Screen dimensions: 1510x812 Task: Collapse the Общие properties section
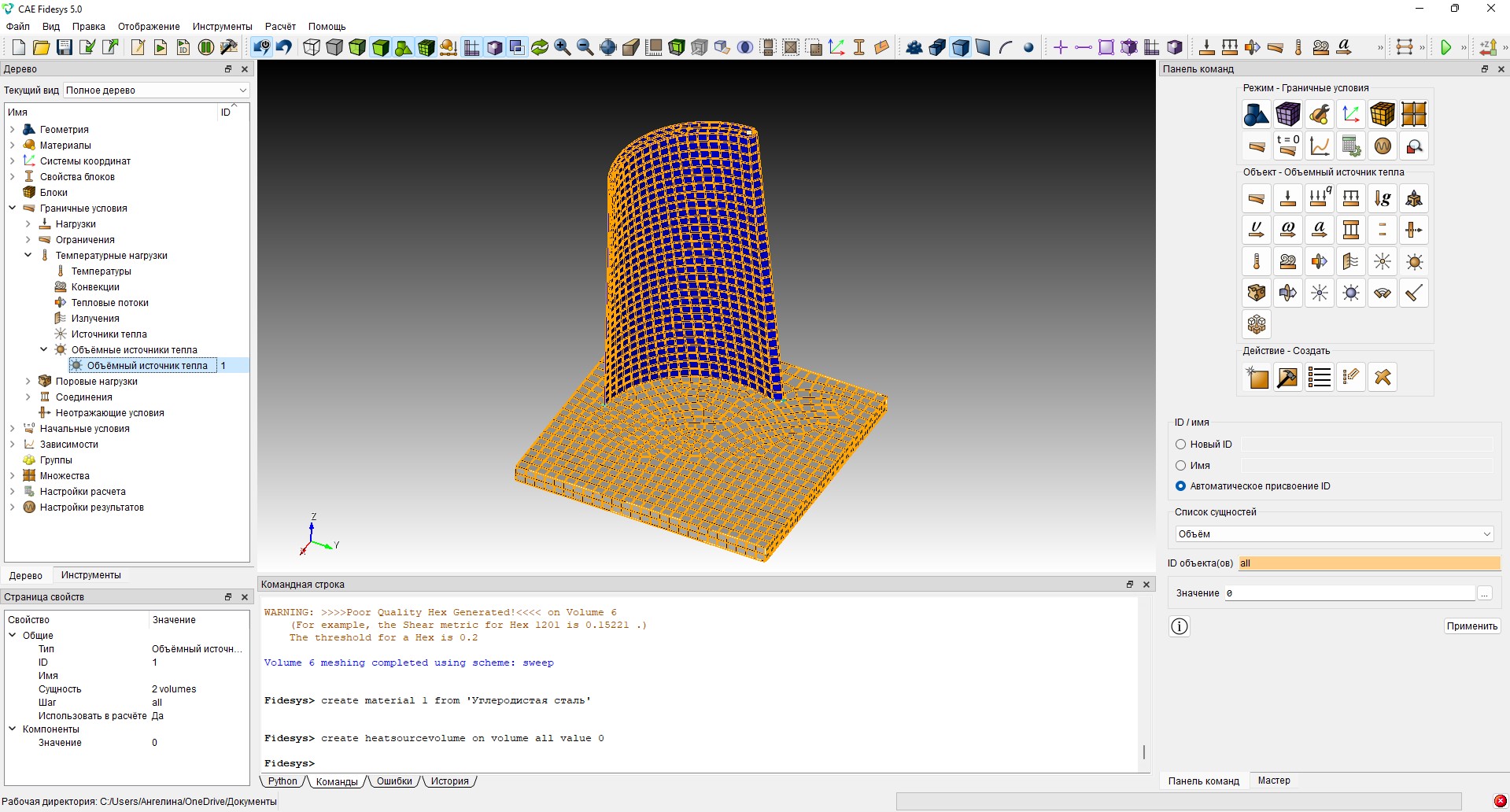[x=12, y=635]
